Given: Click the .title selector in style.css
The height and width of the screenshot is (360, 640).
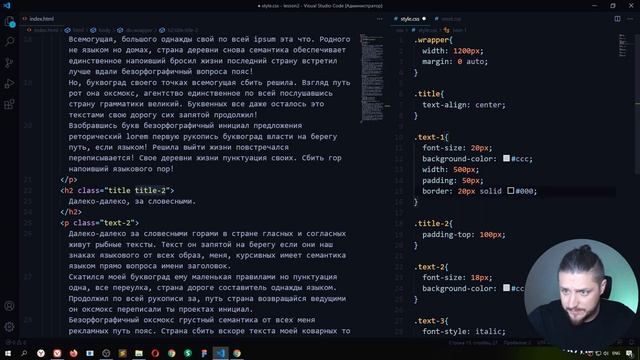Looking at the screenshot, I should (427, 94).
